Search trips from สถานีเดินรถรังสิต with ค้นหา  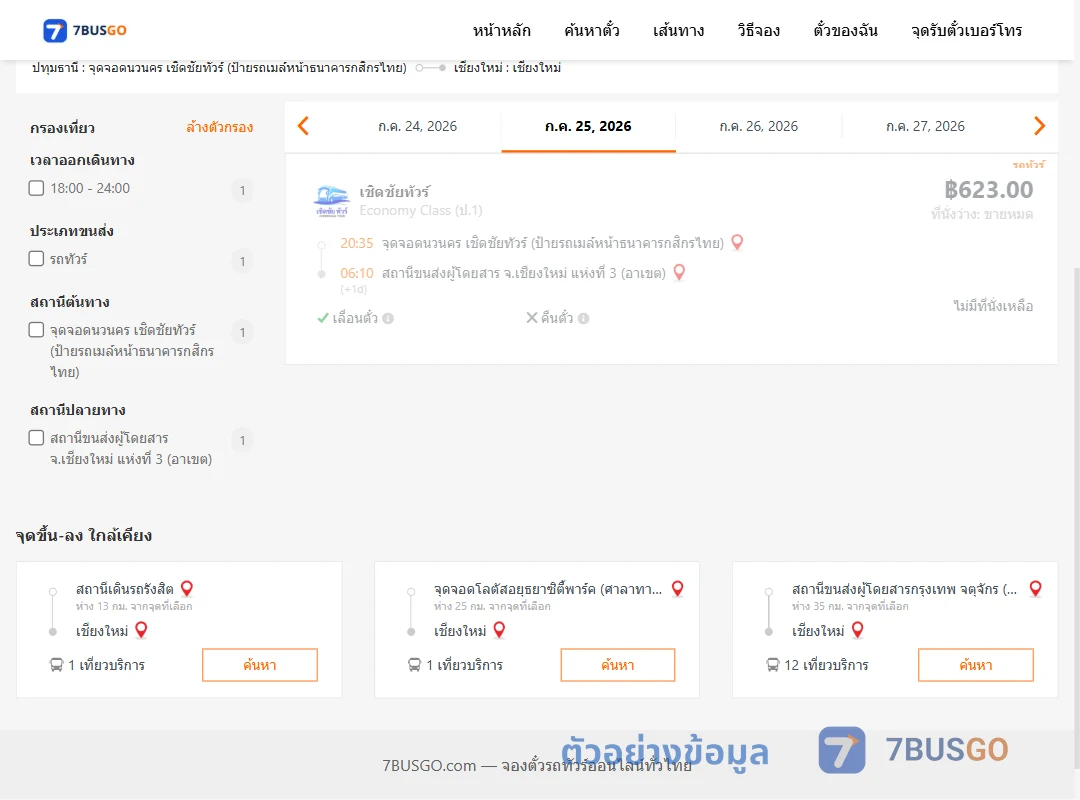pyautogui.click(x=260, y=665)
